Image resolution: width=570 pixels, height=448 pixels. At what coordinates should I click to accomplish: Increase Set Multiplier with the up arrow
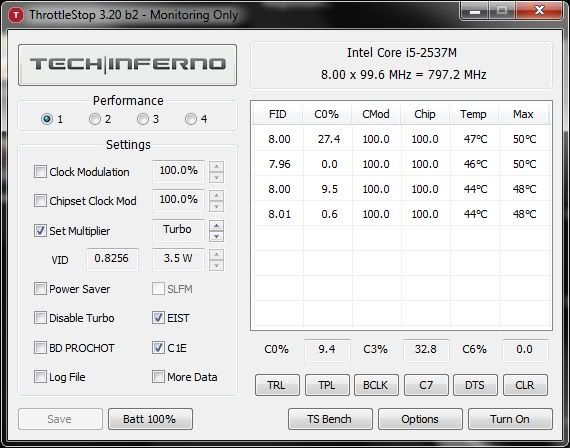click(x=216, y=226)
